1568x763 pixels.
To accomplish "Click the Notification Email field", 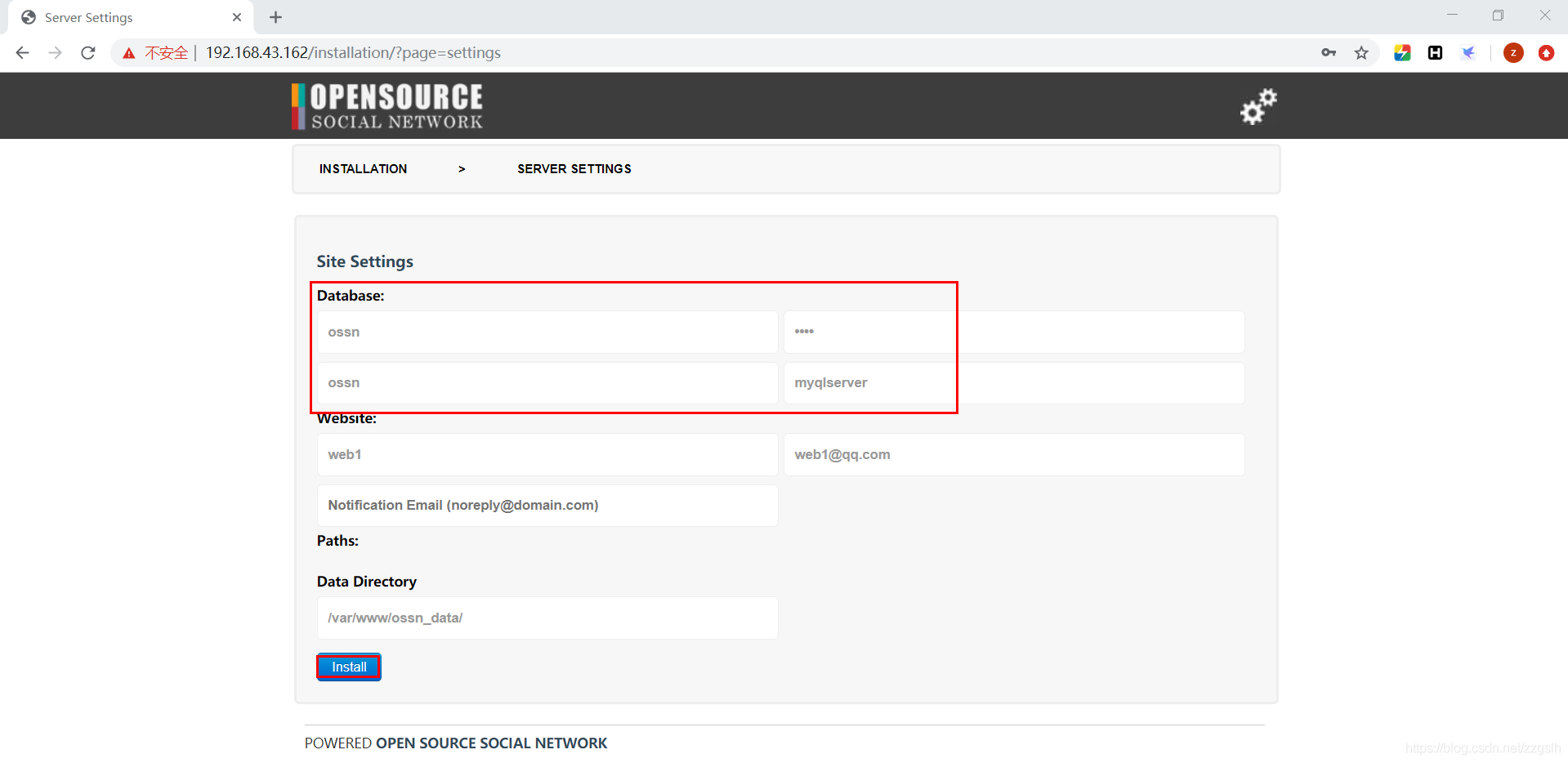I will 547,505.
